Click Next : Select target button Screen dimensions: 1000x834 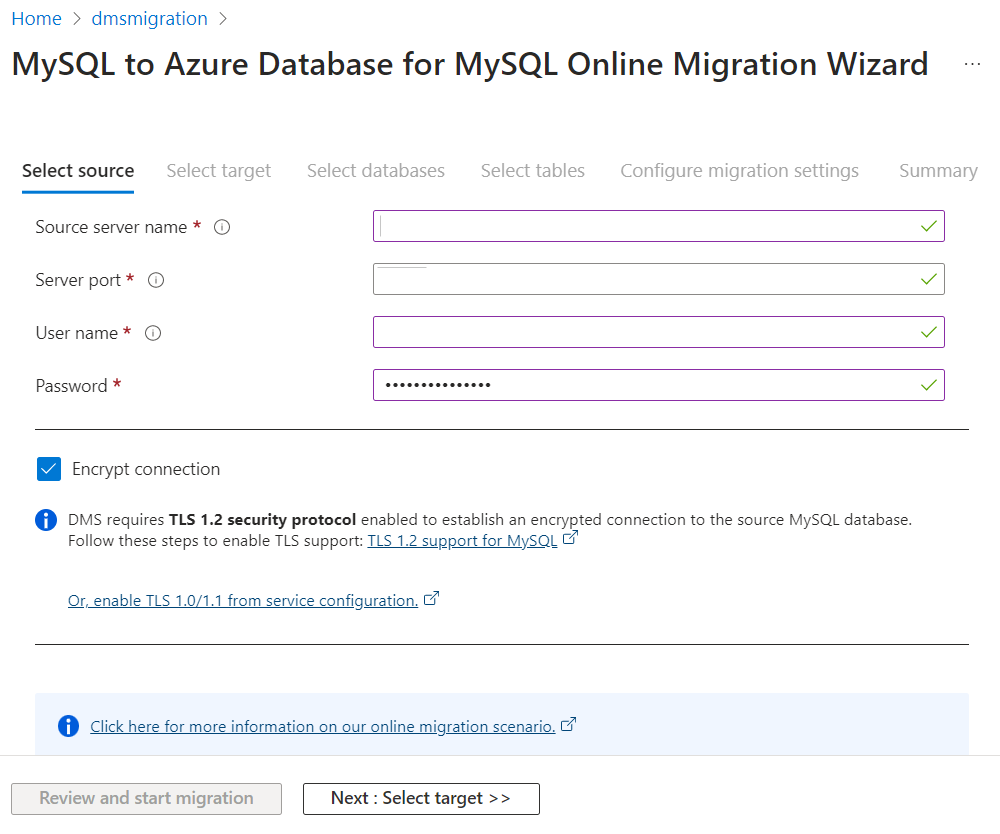421,798
